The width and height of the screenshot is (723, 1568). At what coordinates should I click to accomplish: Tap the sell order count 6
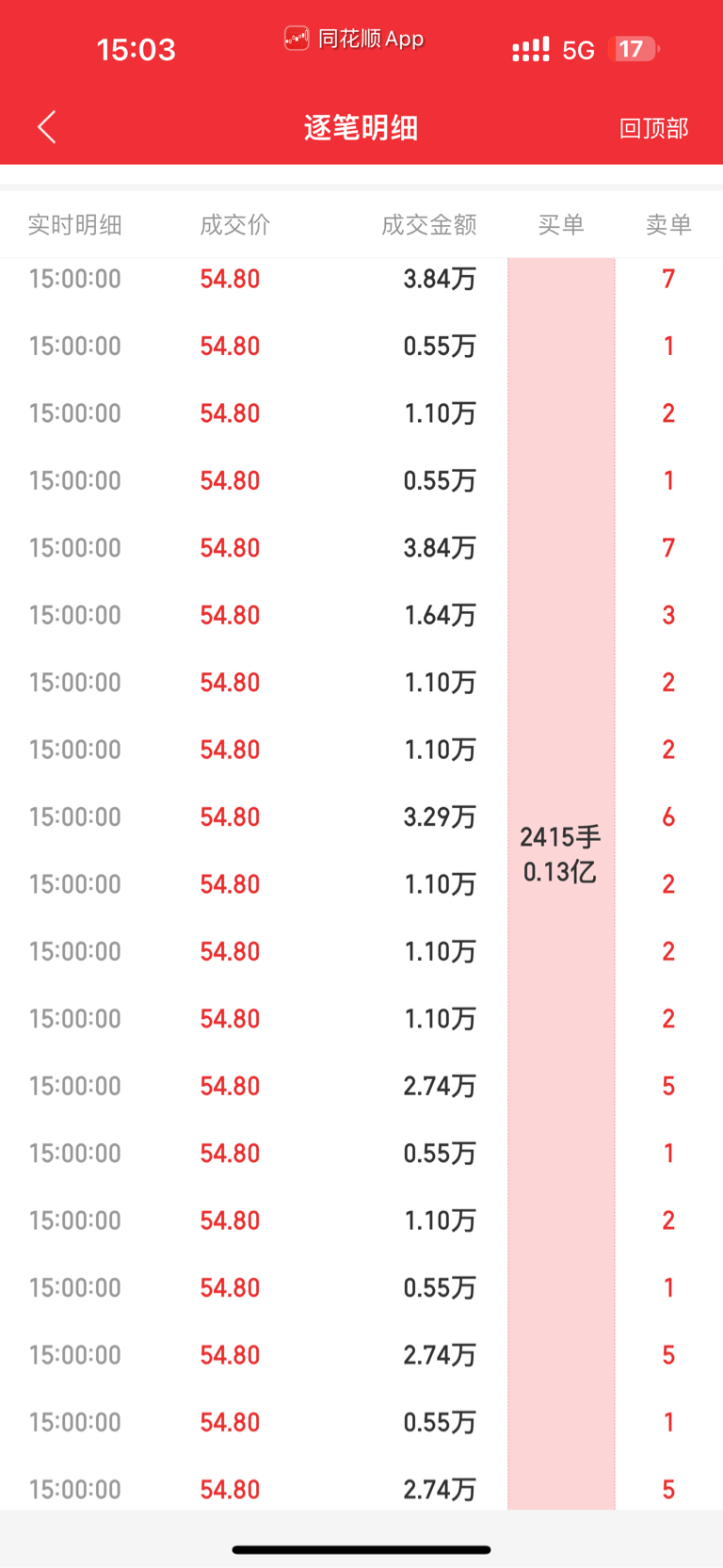pyautogui.click(x=668, y=816)
